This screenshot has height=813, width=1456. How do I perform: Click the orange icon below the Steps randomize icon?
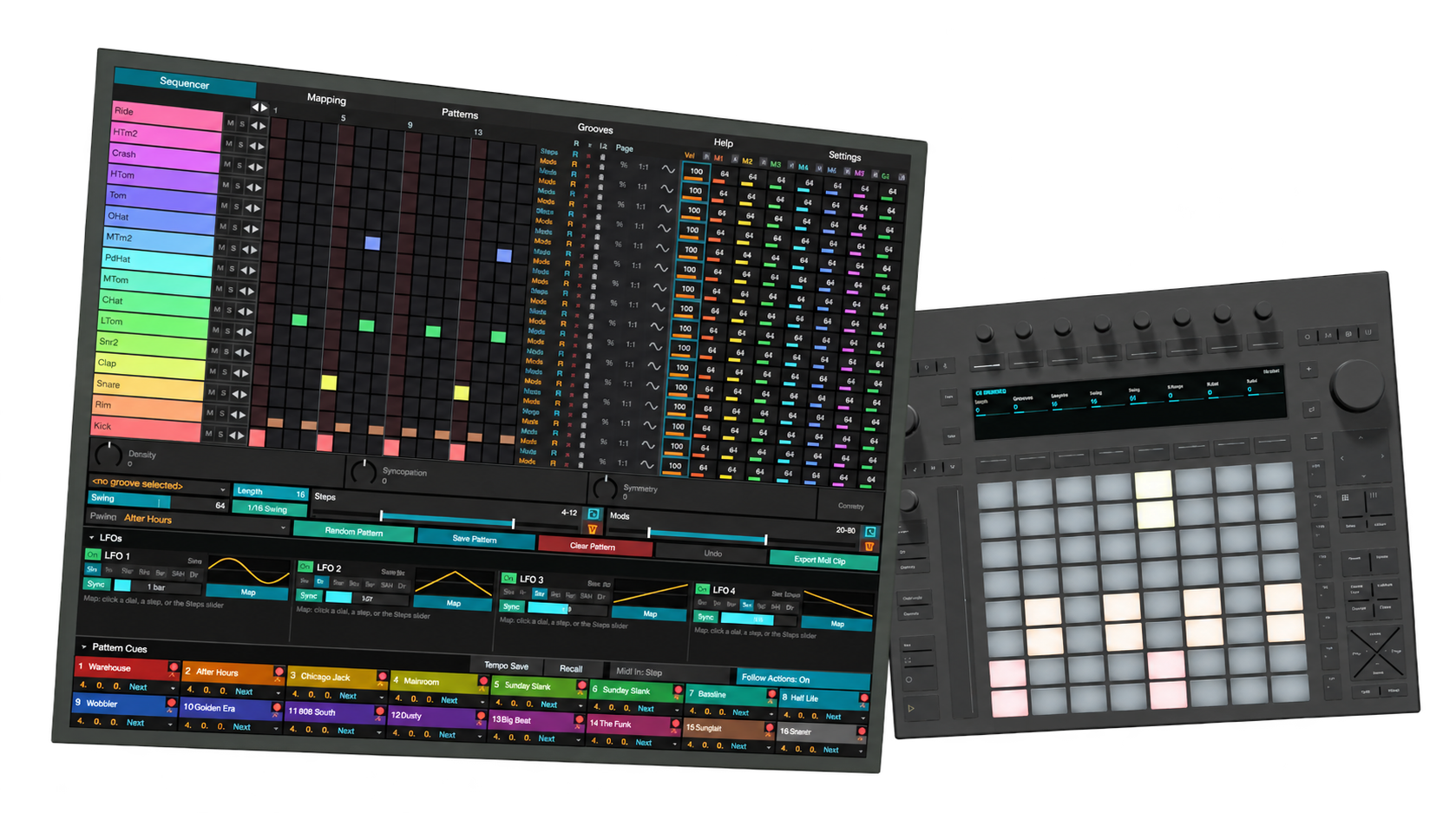click(x=593, y=528)
